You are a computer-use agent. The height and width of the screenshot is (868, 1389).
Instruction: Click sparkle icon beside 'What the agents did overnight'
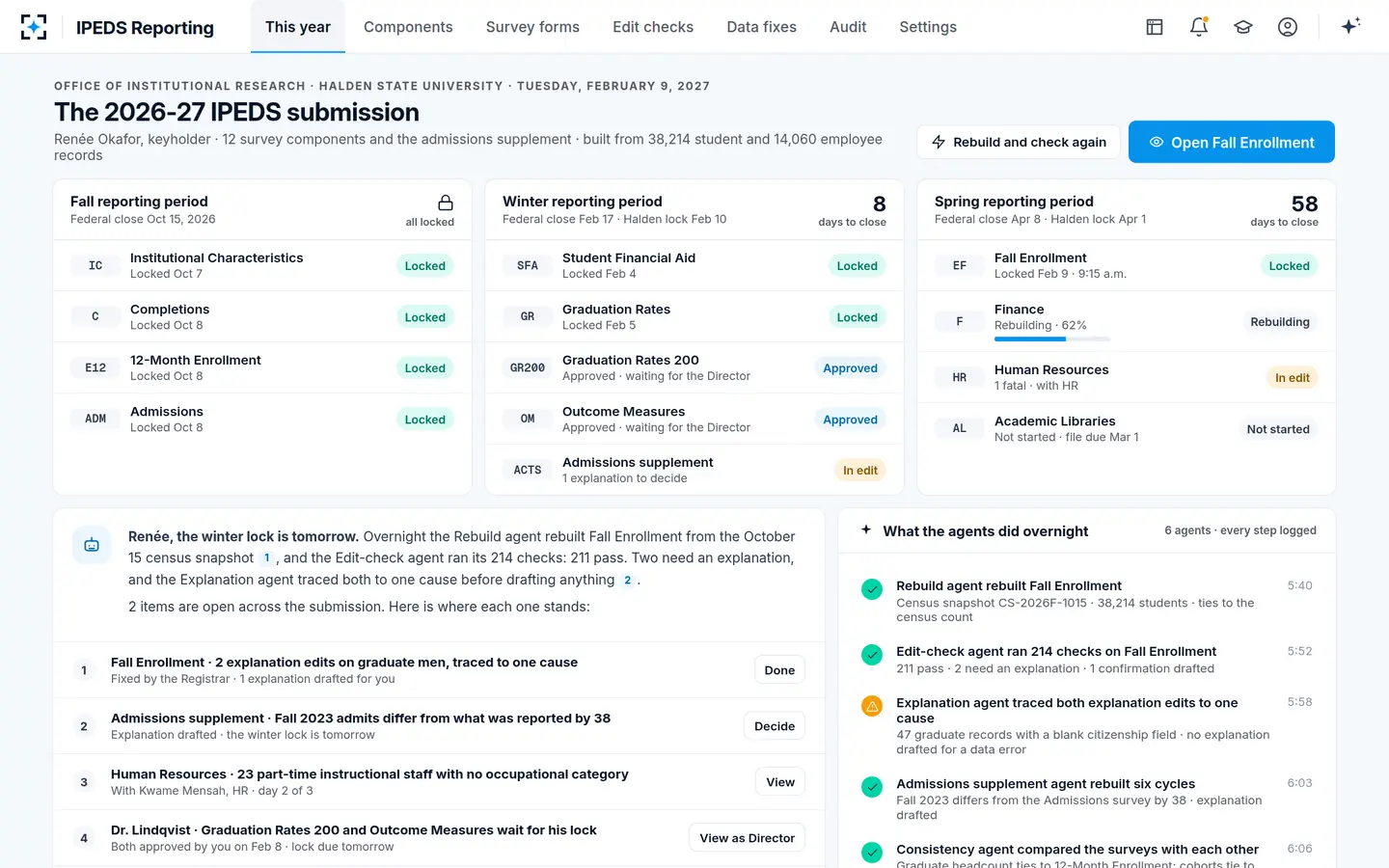click(866, 529)
